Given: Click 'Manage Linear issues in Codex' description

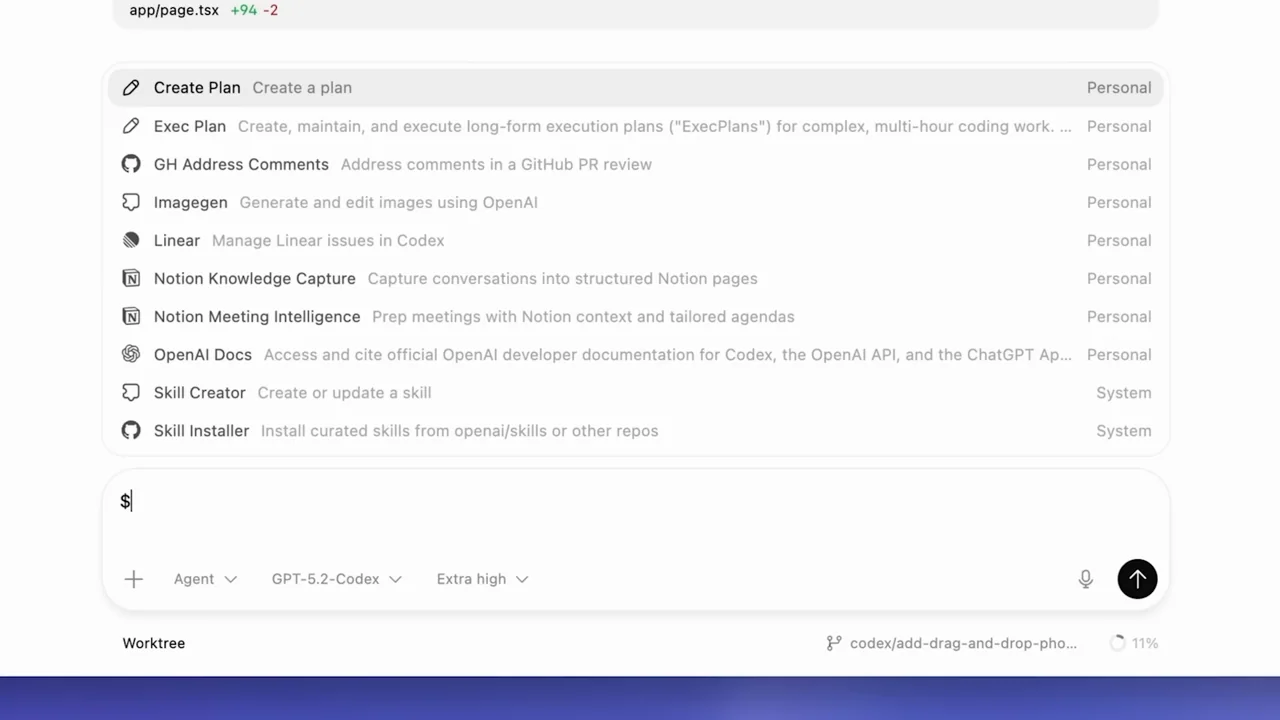Looking at the screenshot, I should pos(328,240).
